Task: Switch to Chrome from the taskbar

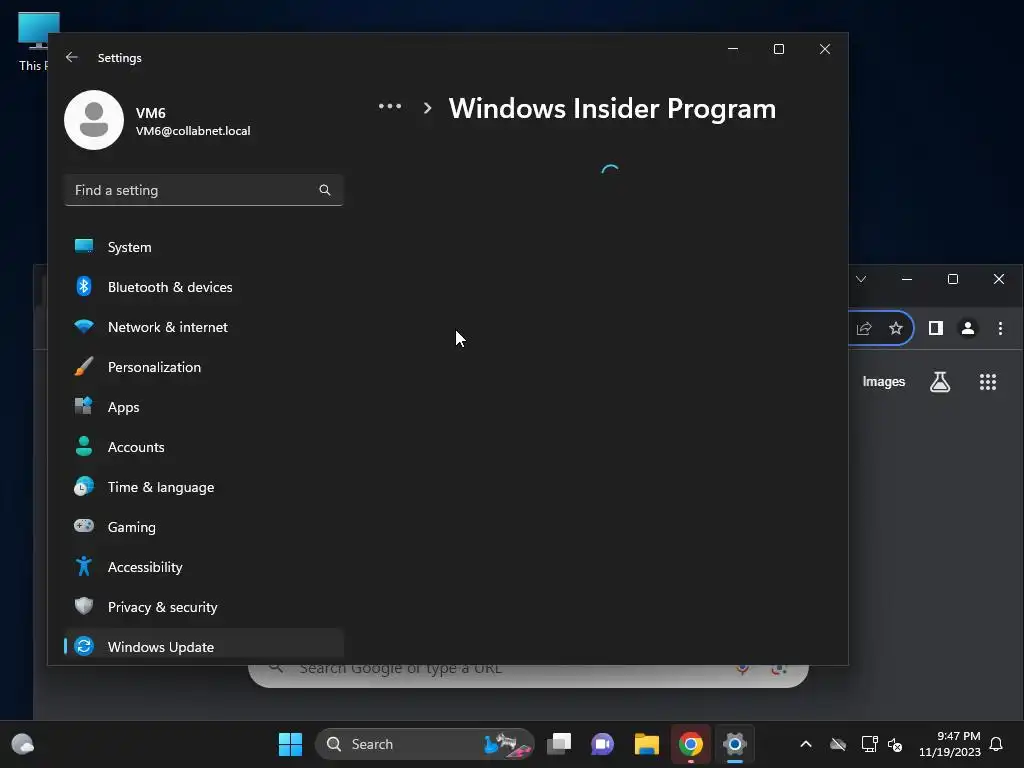Action: pos(690,744)
